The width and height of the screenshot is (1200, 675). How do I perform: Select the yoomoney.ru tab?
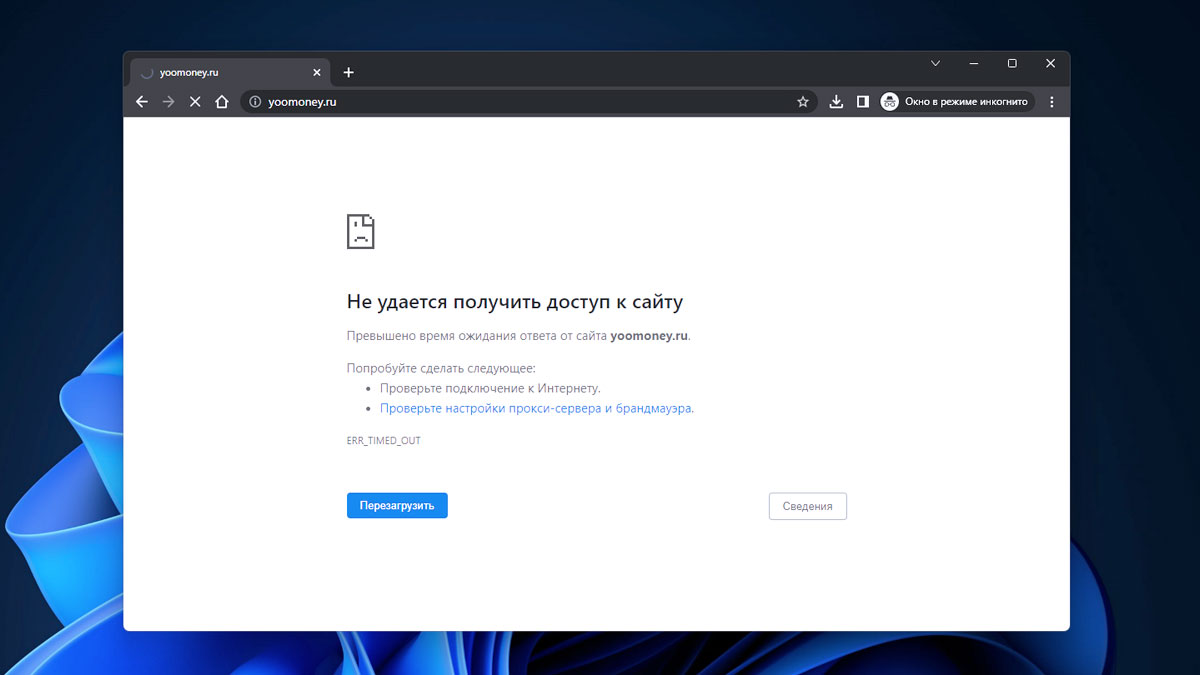[x=229, y=73]
